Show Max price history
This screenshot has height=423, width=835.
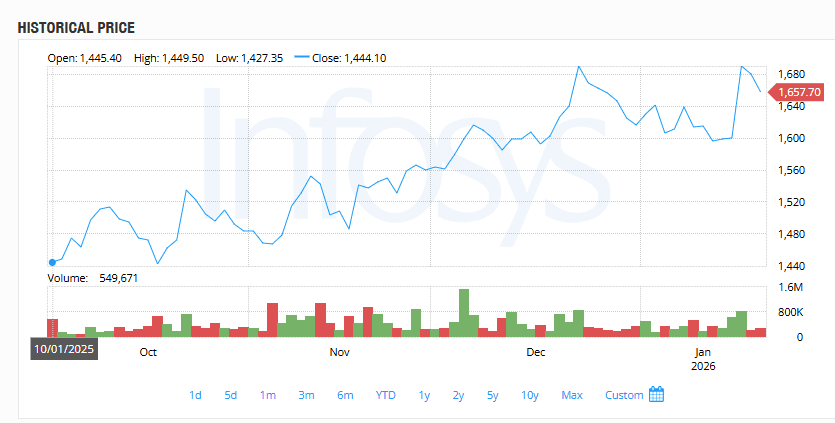click(572, 395)
